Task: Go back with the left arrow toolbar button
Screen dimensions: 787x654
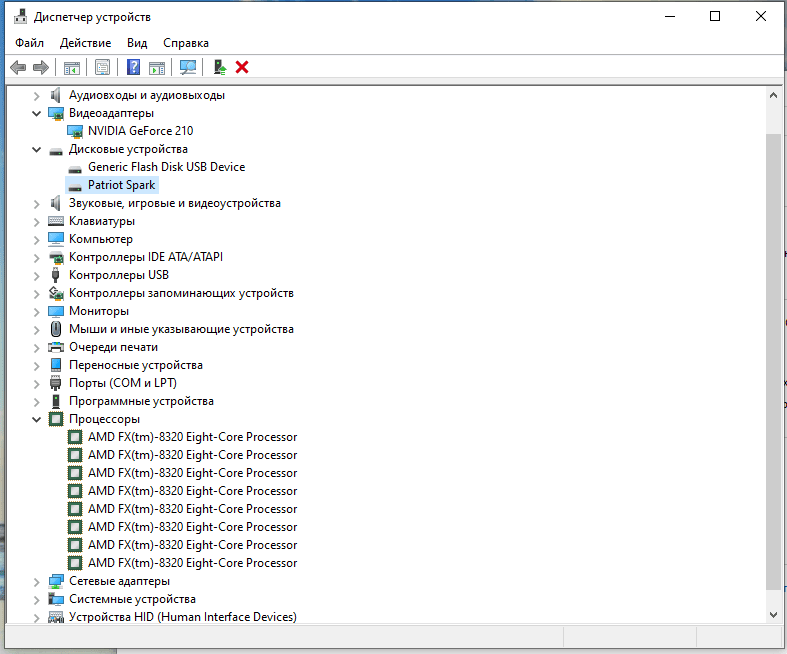Action: 18,67
